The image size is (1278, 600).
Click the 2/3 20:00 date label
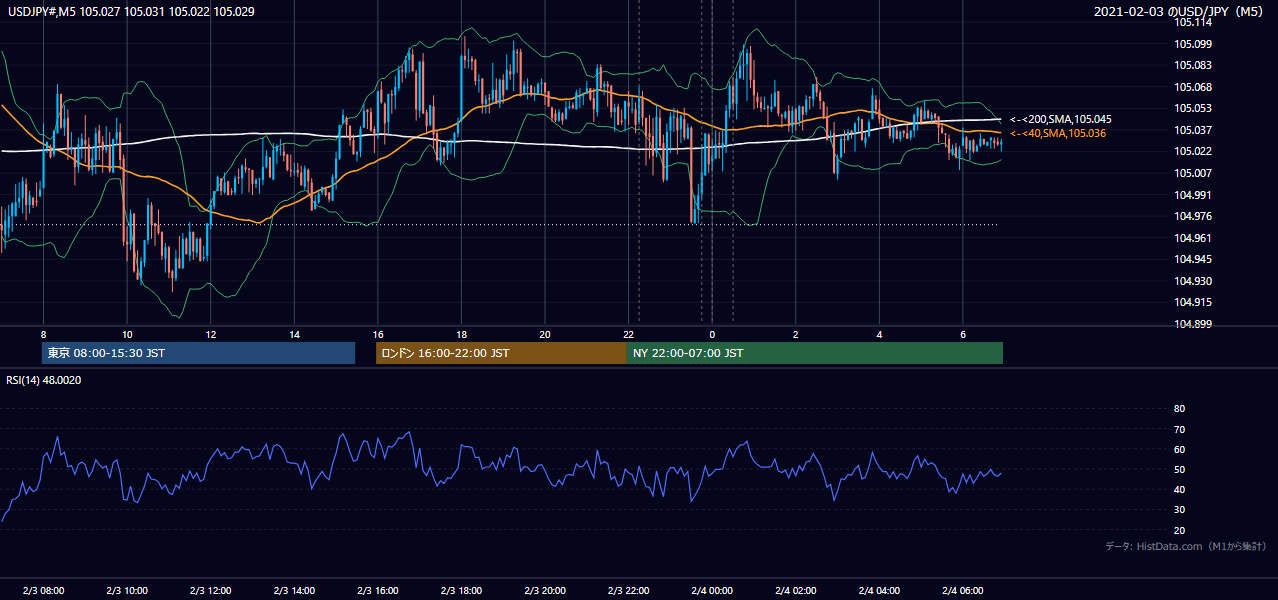(x=545, y=591)
